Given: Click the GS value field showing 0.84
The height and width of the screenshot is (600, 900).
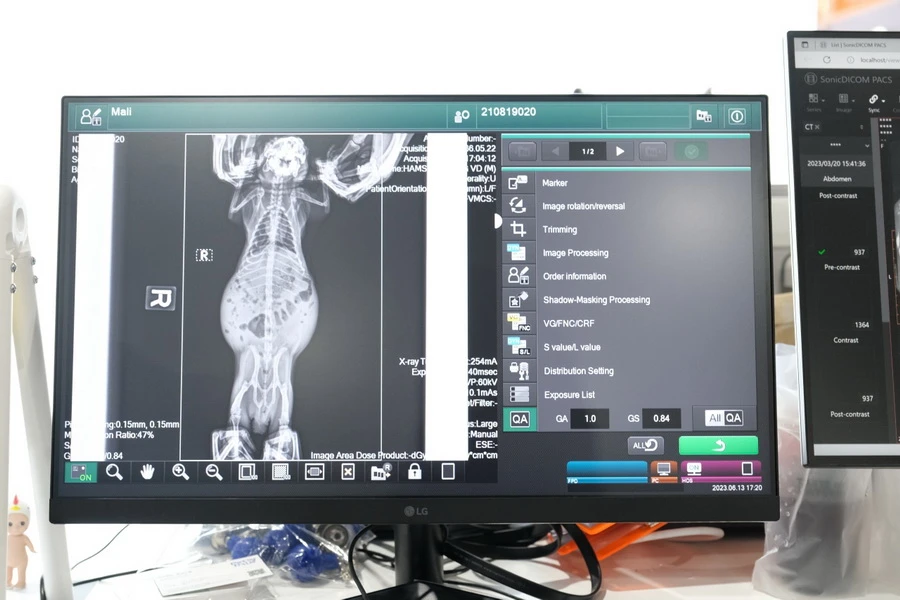Looking at the screenshot, I should pos(661,419).
